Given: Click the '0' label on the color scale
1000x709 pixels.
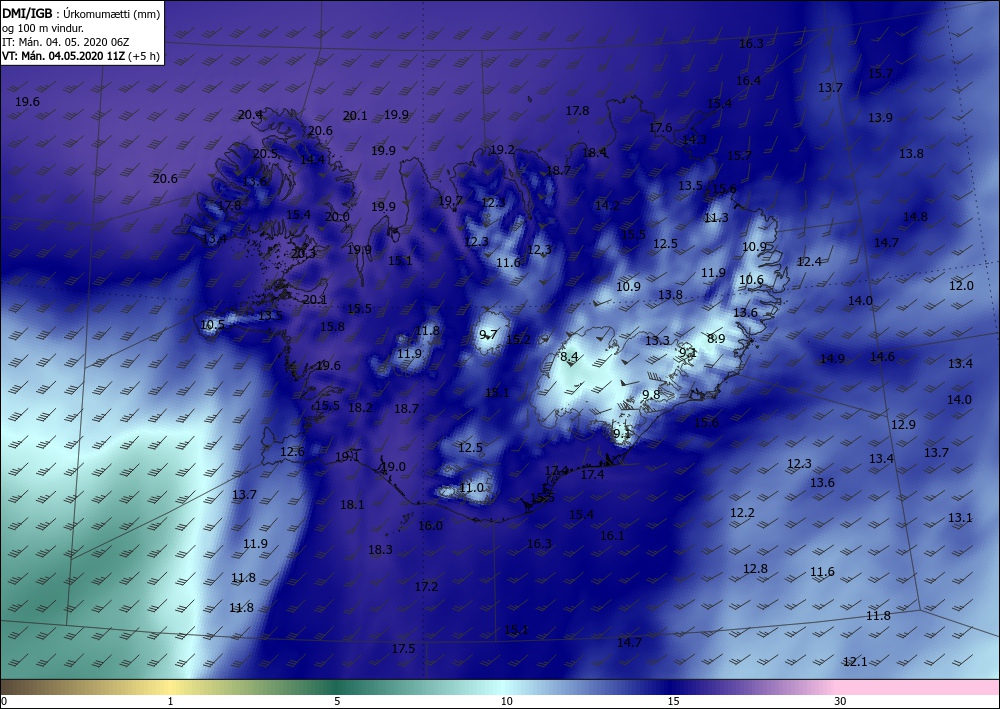Looking at the screenshot, I should 4,702.
